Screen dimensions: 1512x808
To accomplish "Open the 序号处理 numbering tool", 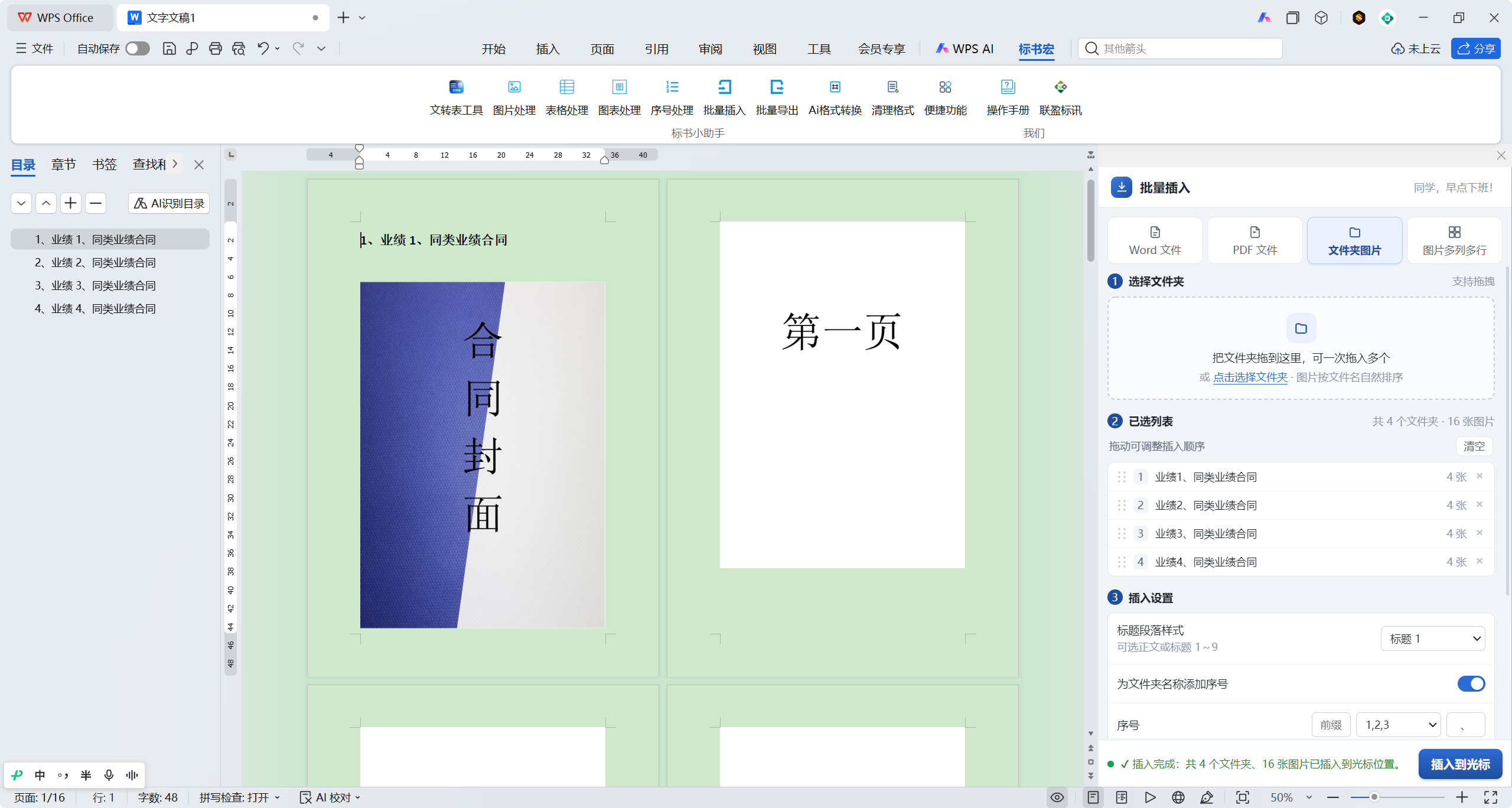I will [672, 97].
